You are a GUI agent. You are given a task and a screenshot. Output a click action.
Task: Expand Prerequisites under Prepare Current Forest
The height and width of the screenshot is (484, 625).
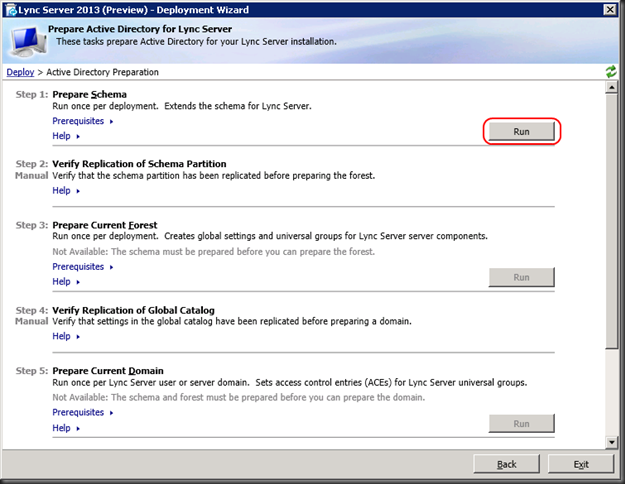point(83,267)
